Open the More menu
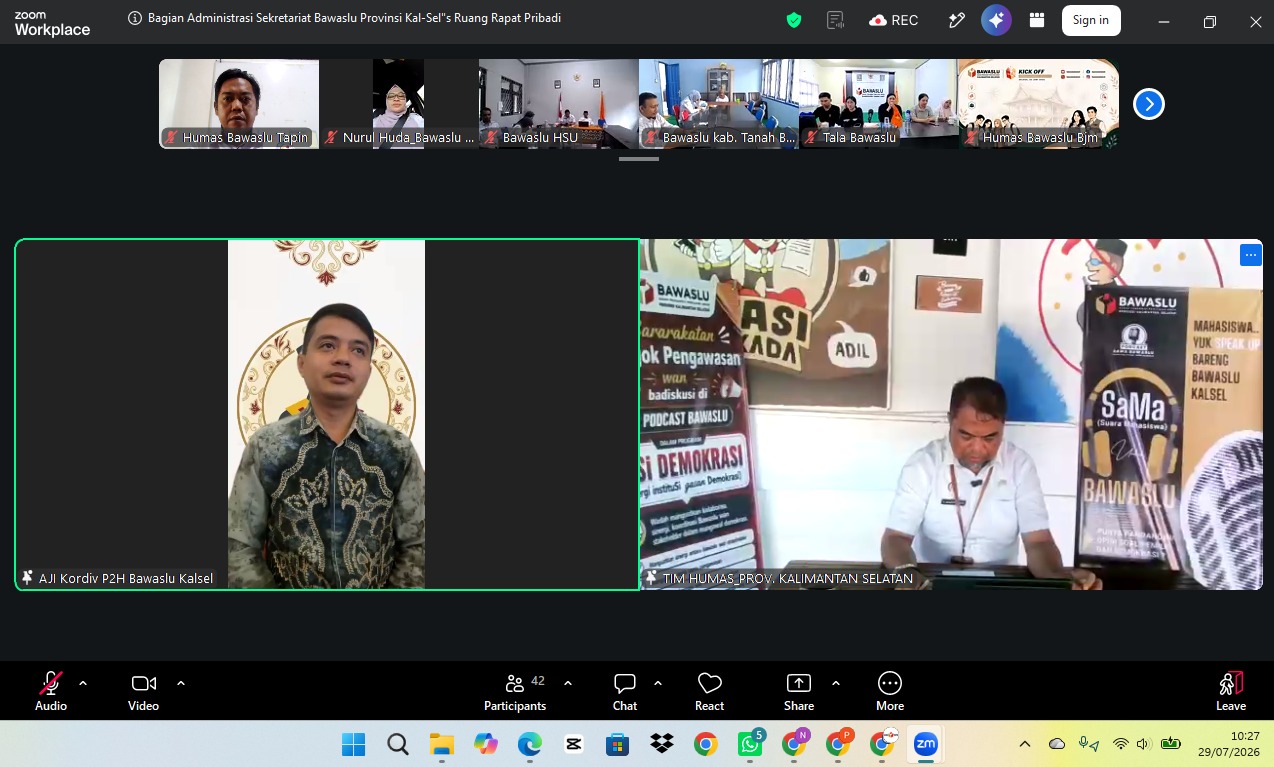 [890, 692]
